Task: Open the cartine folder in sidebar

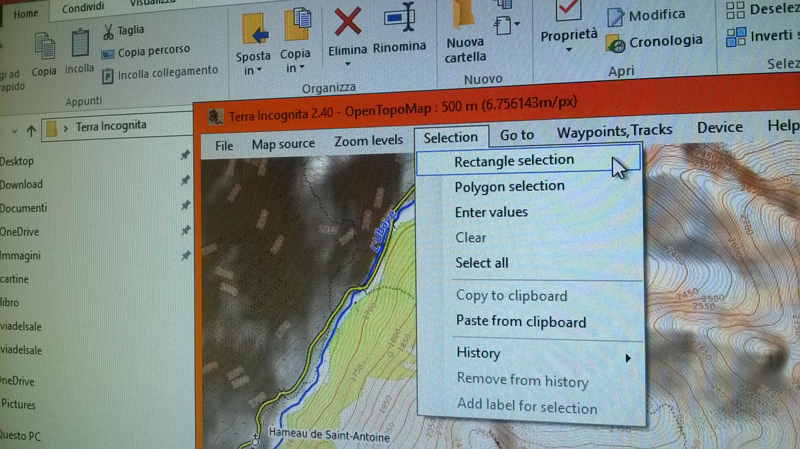Action: point(14,279)
